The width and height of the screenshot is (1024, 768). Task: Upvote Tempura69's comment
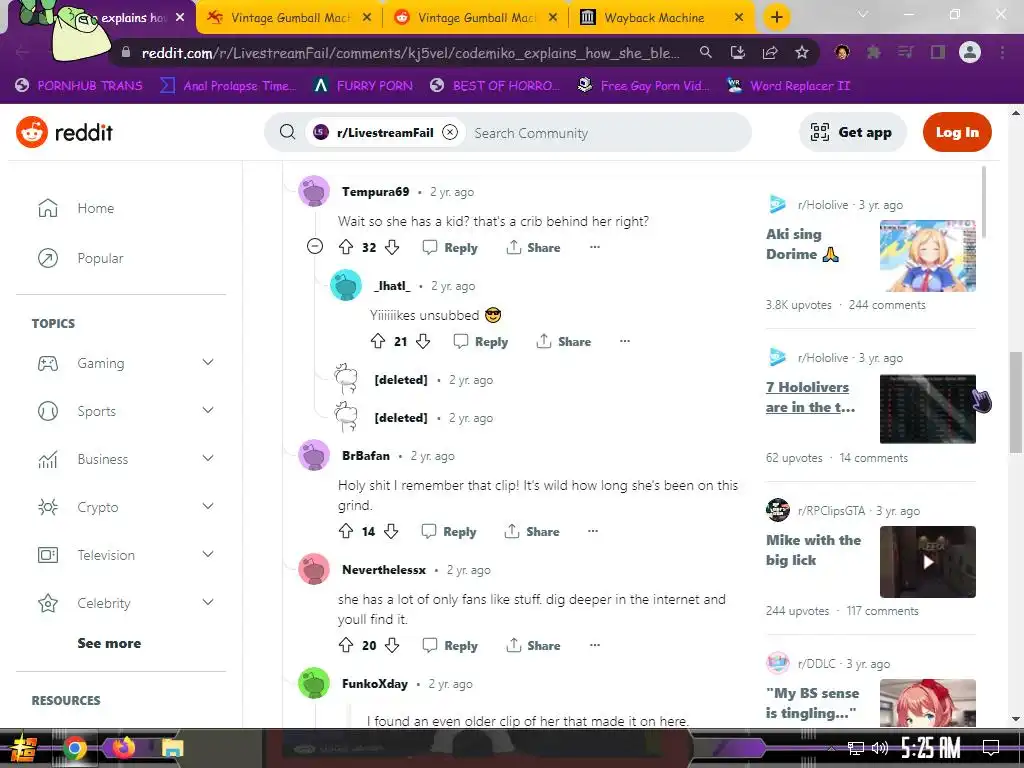point(345,247)
